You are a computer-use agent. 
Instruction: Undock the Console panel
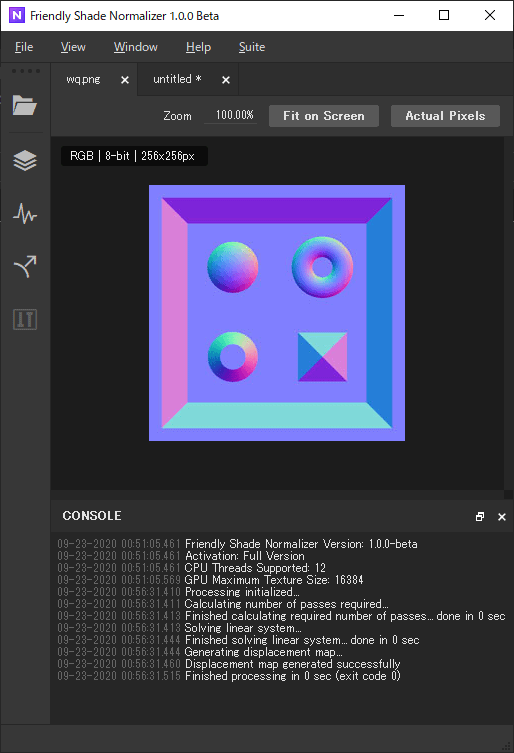479,517
